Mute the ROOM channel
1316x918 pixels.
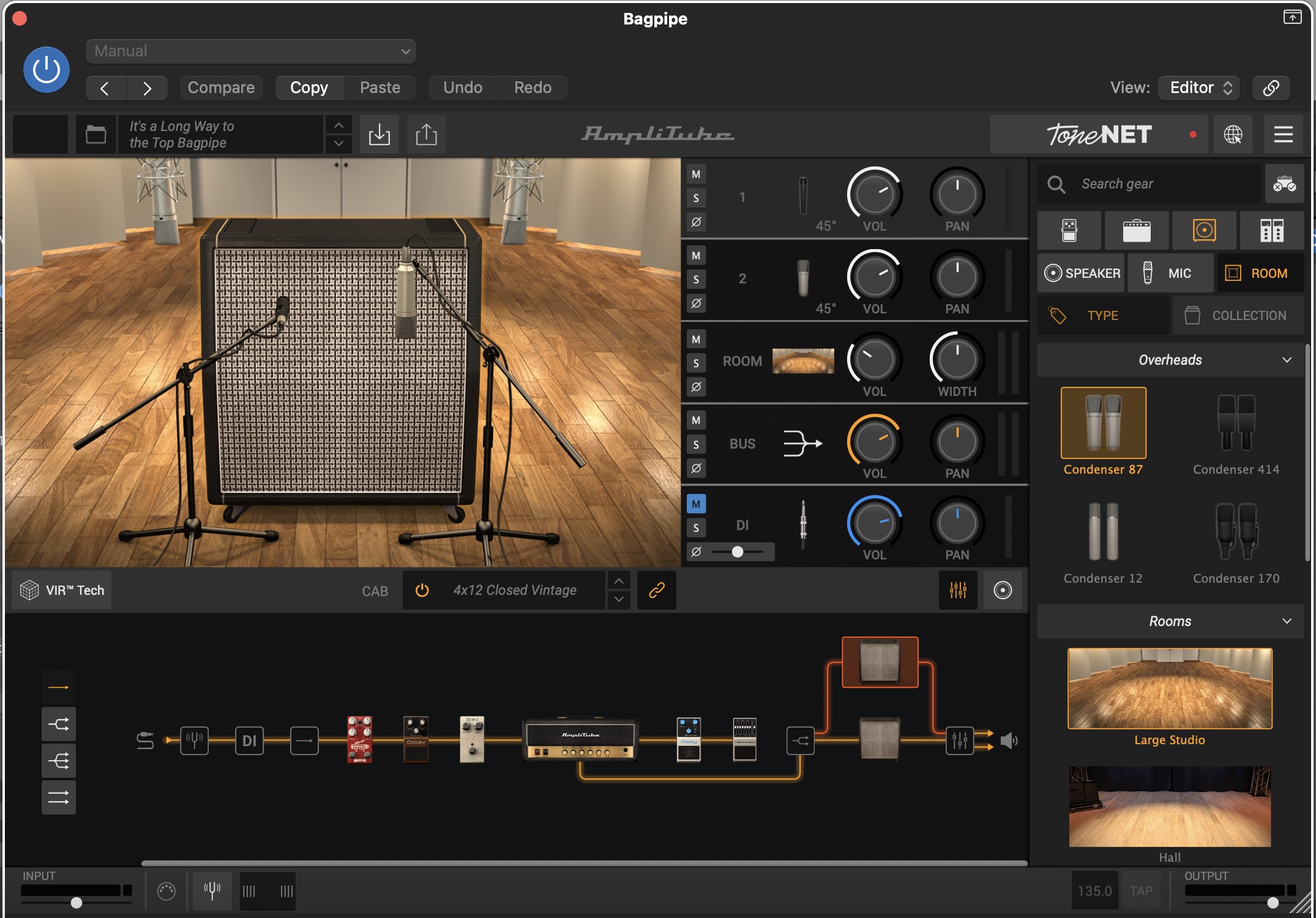[x=696, y=340]
